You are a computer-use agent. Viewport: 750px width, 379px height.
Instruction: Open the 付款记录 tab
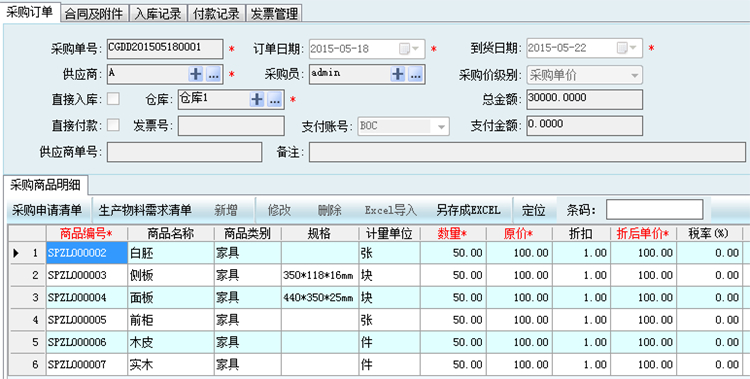pyautogui.click(x=216, y=14)
